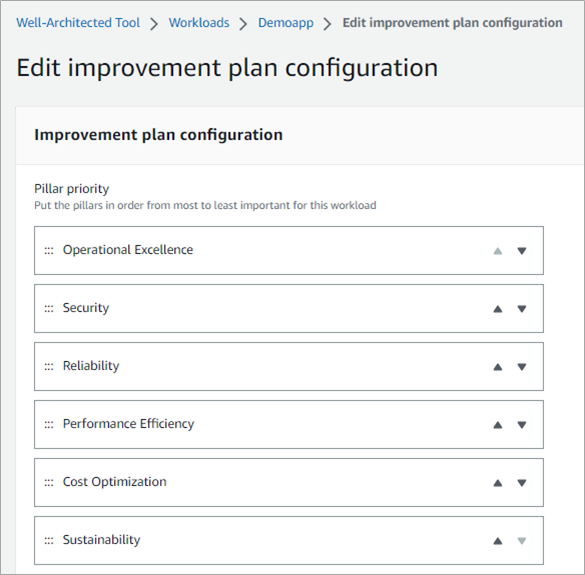Move Reliability pillar up one position
Image resolution: width=585 pixels, height=575 pixels.
498,367
